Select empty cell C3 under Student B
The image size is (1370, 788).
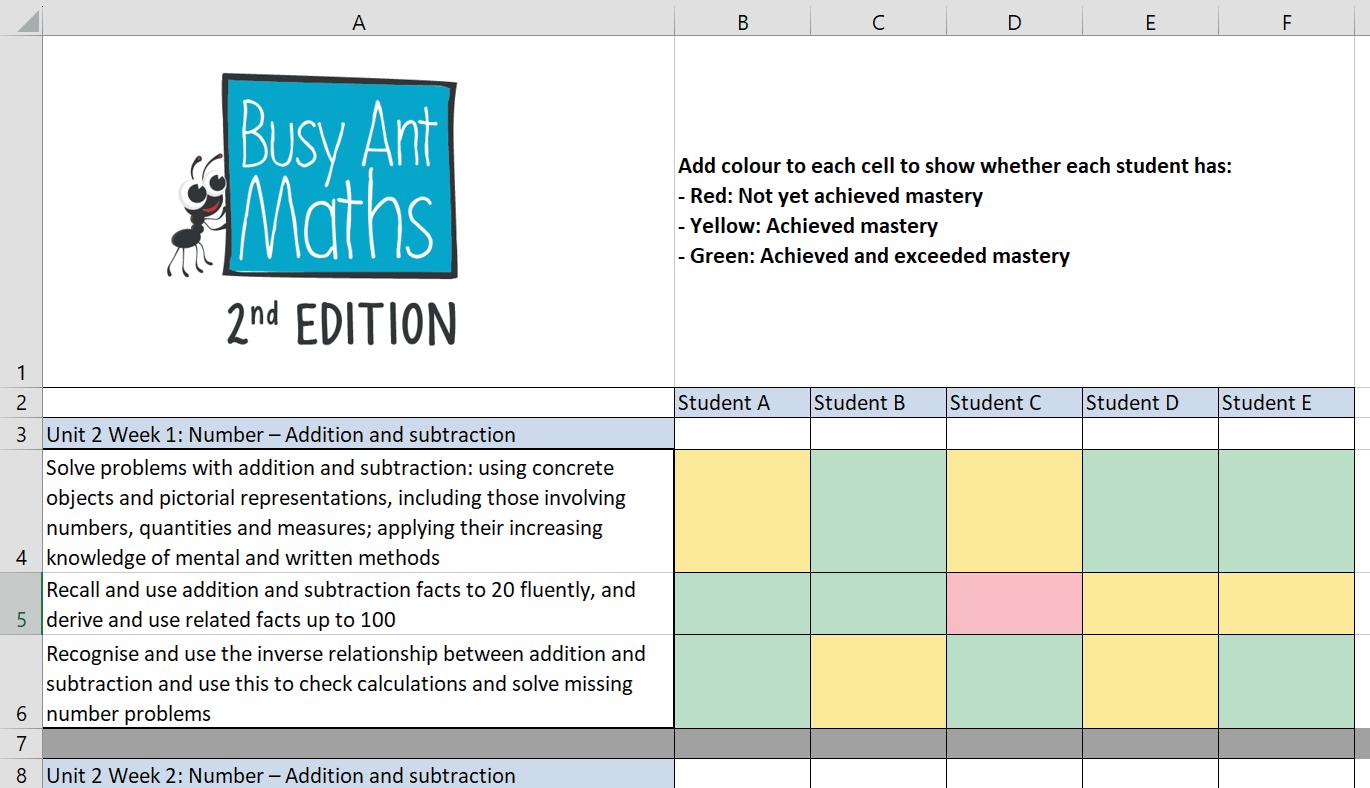878,434
